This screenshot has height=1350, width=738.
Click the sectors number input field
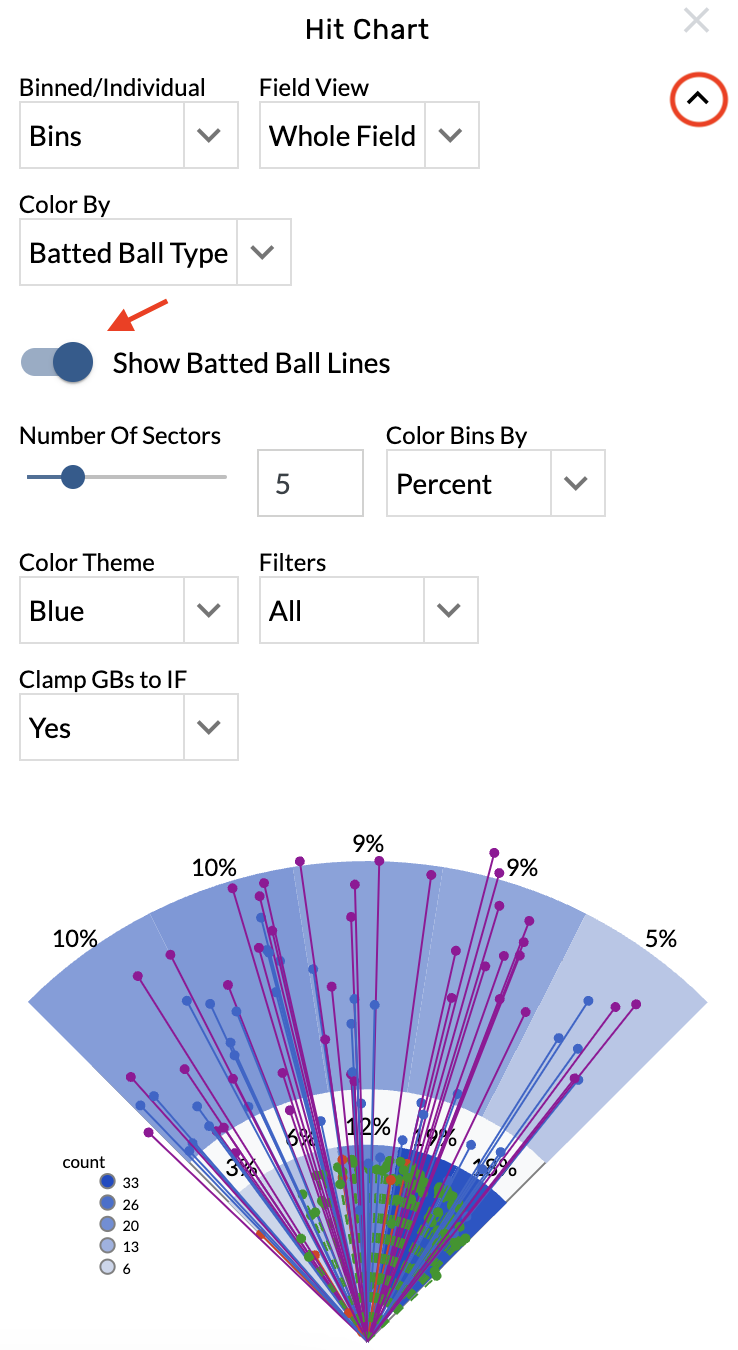pos(309,484)
